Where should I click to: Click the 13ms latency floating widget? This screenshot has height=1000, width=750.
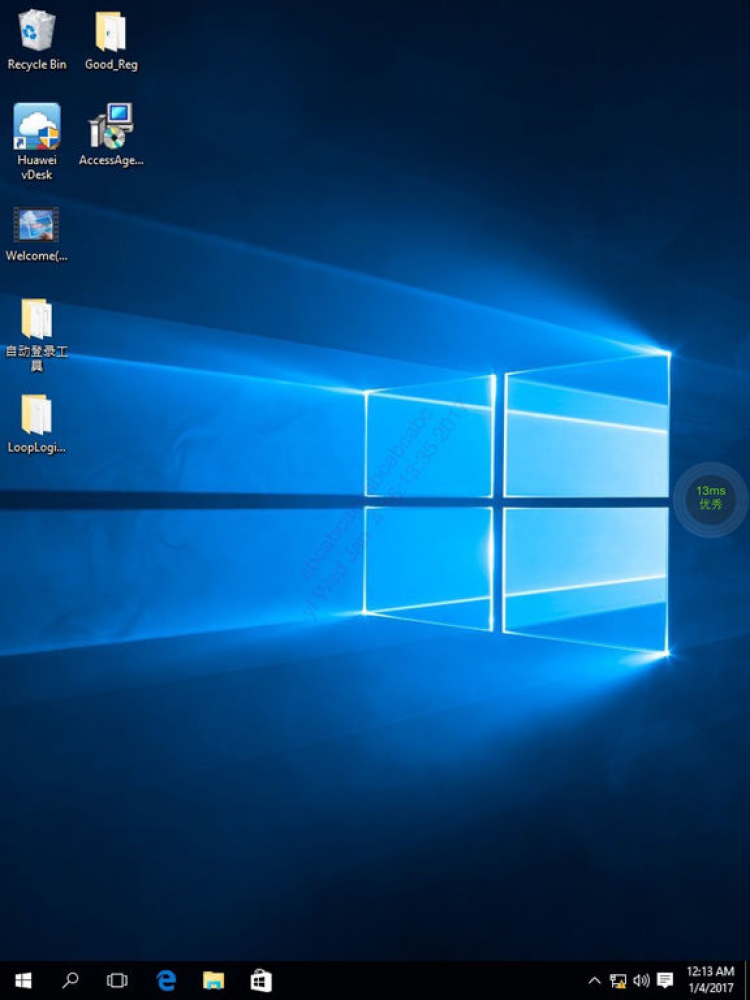point(710,498)
